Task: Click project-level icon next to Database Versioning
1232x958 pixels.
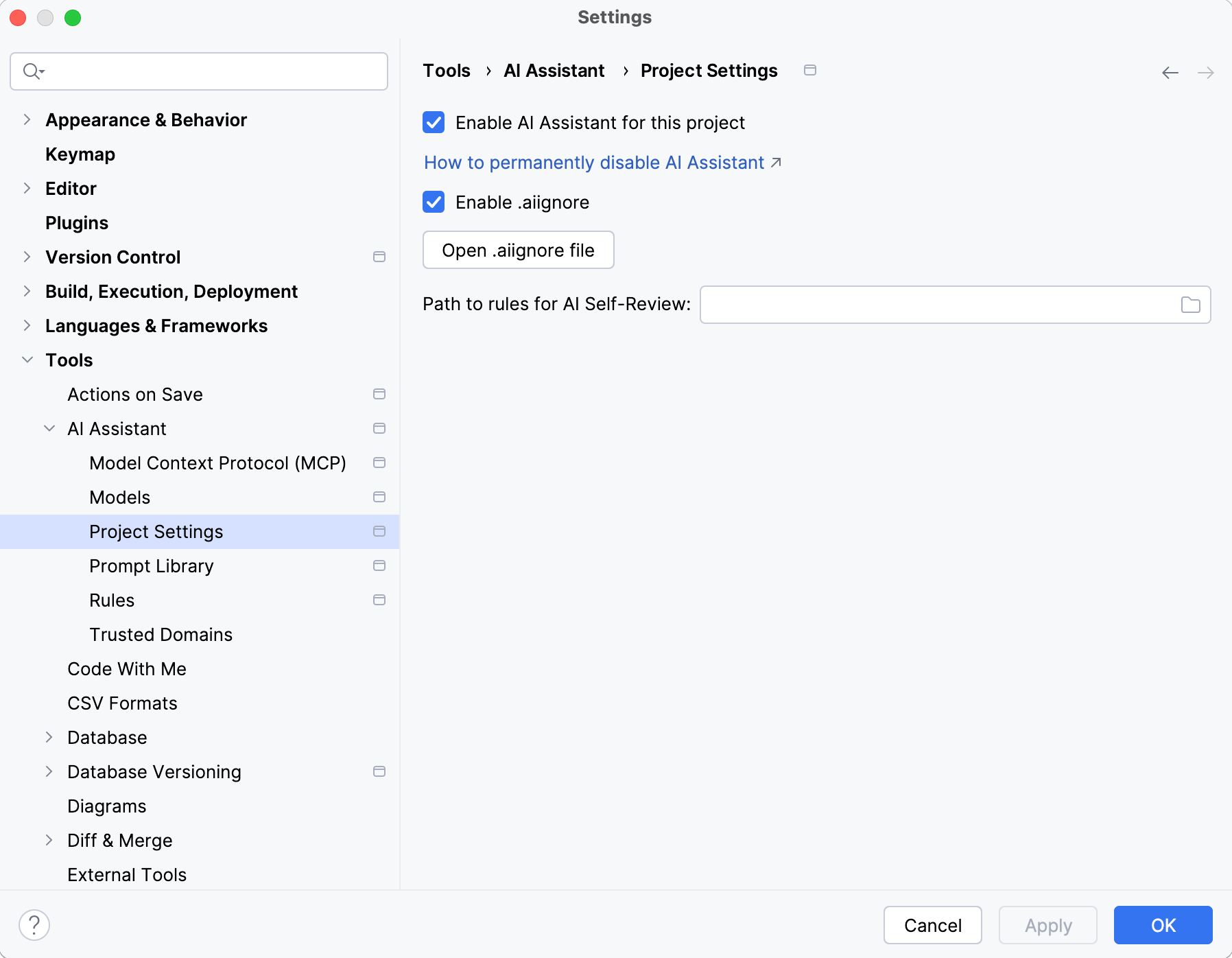Action: pos(379,771)
